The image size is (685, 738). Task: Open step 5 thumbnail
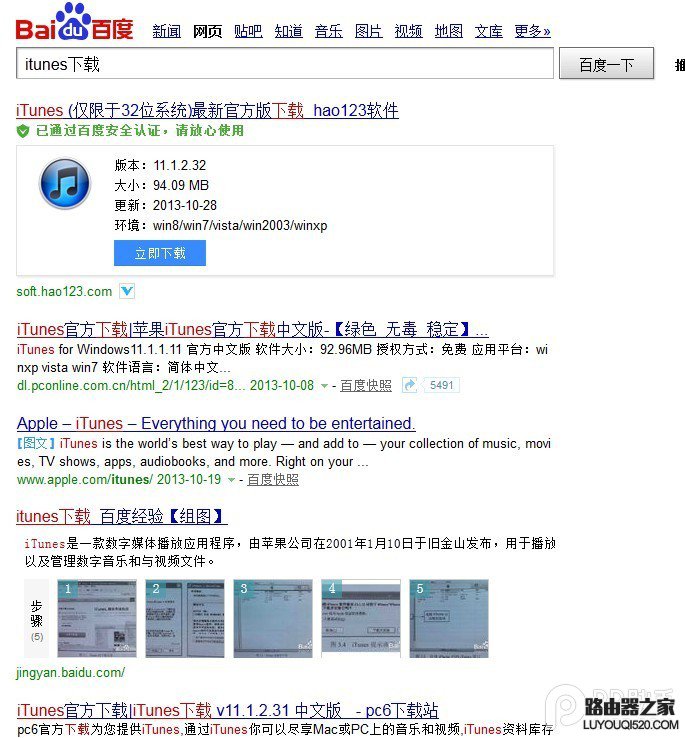tap(449, 618)
